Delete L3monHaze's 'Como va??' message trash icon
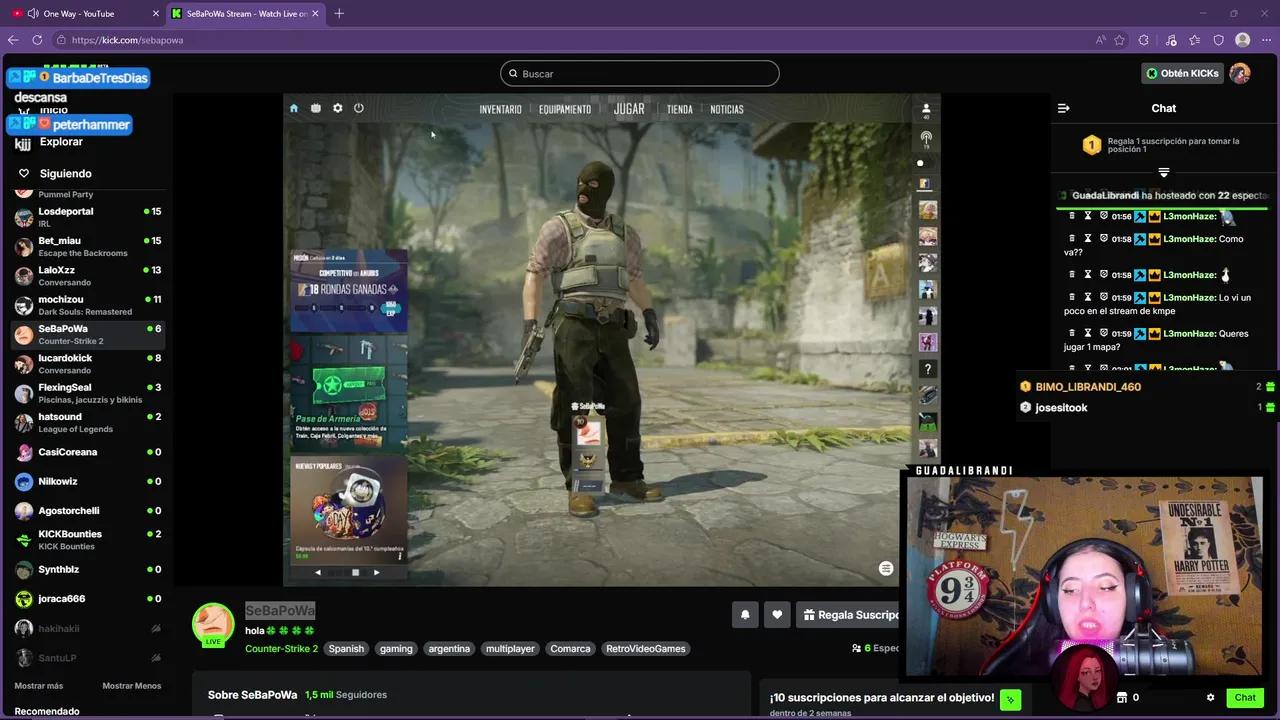This screenshot has height=720, width=1280. point(1073,239)
